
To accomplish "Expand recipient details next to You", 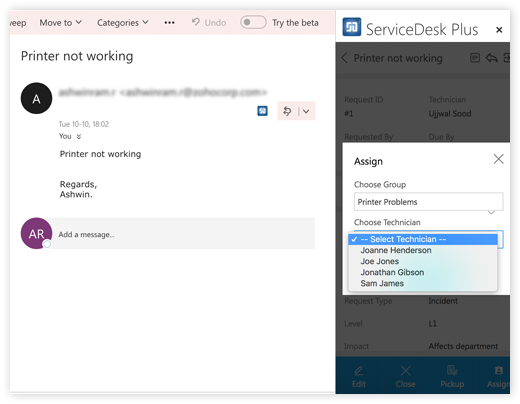I will (79, 136).
